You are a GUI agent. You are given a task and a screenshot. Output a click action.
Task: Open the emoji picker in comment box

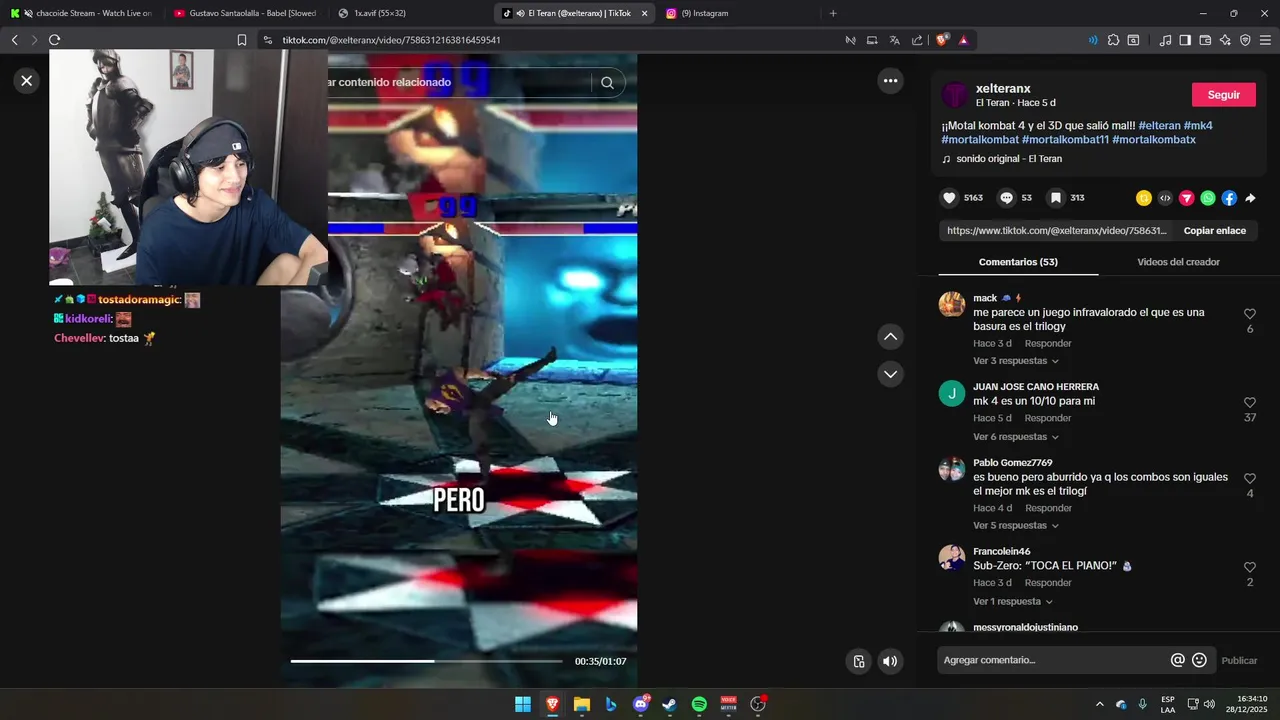1199,660
